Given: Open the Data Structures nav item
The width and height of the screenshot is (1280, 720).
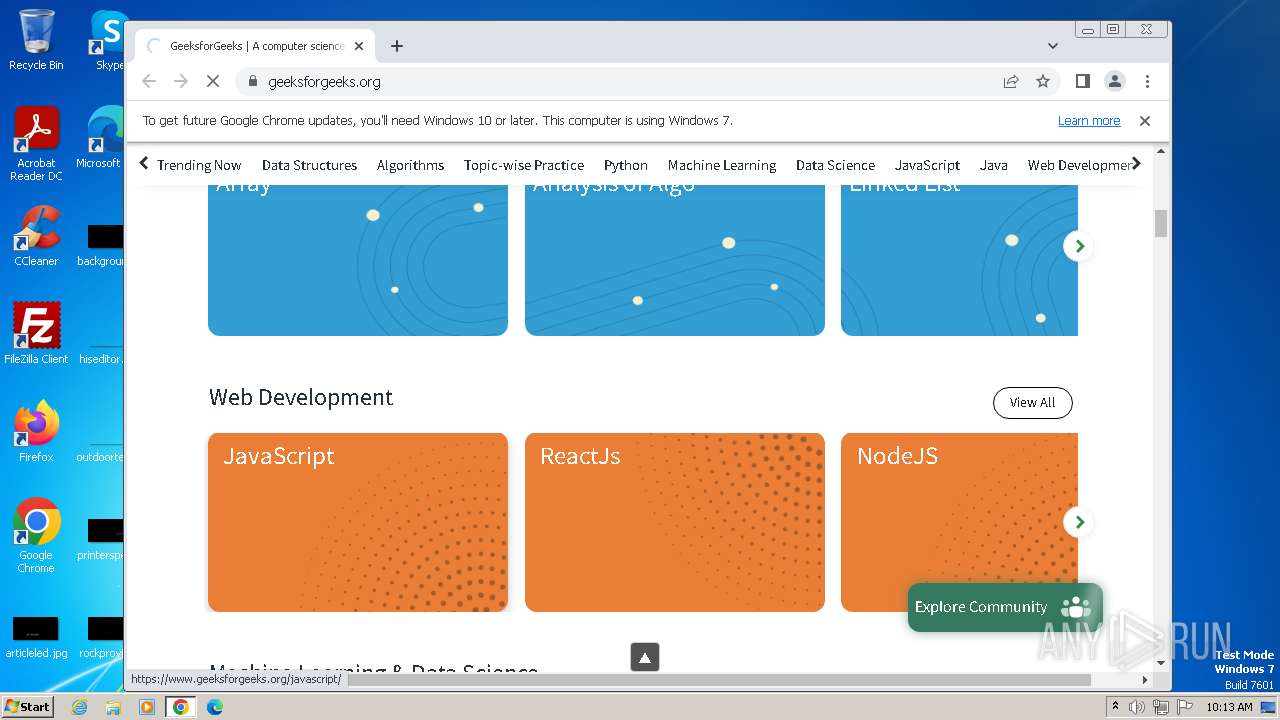Looking at the screenshot, I should [309, 165].
